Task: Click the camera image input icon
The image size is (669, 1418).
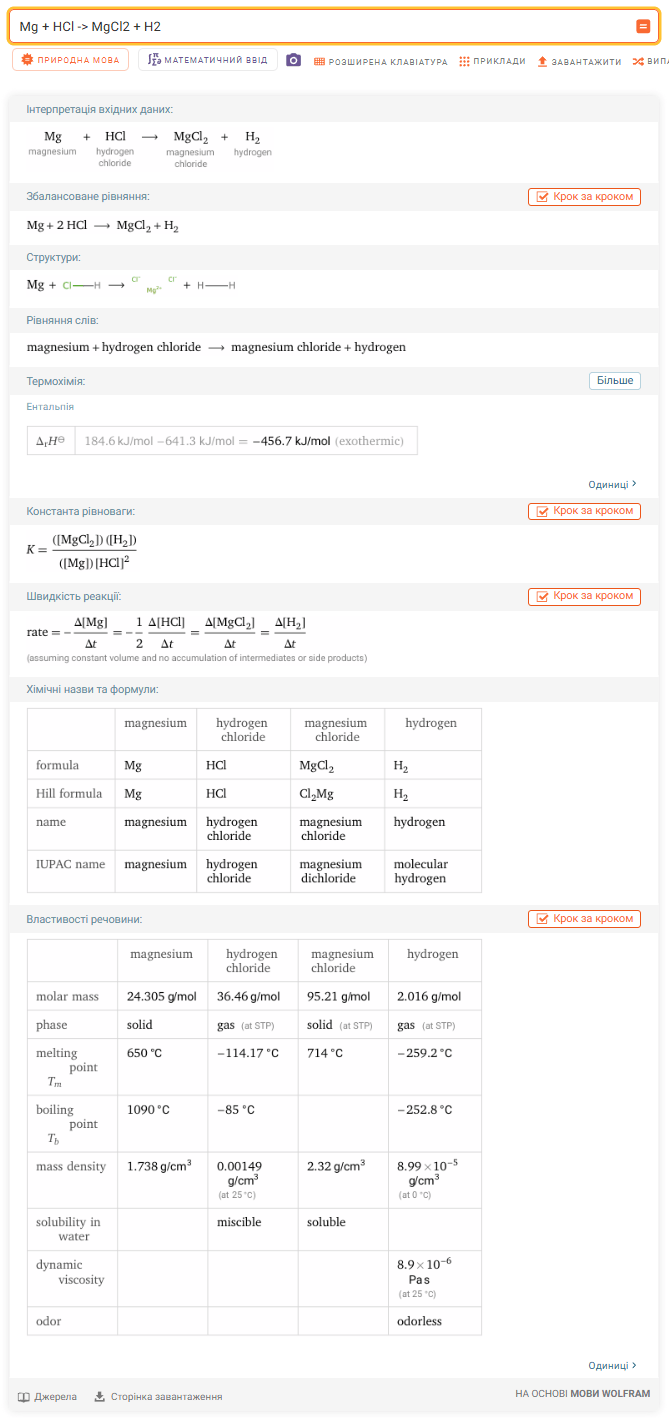Action: [x=293, y=61]
